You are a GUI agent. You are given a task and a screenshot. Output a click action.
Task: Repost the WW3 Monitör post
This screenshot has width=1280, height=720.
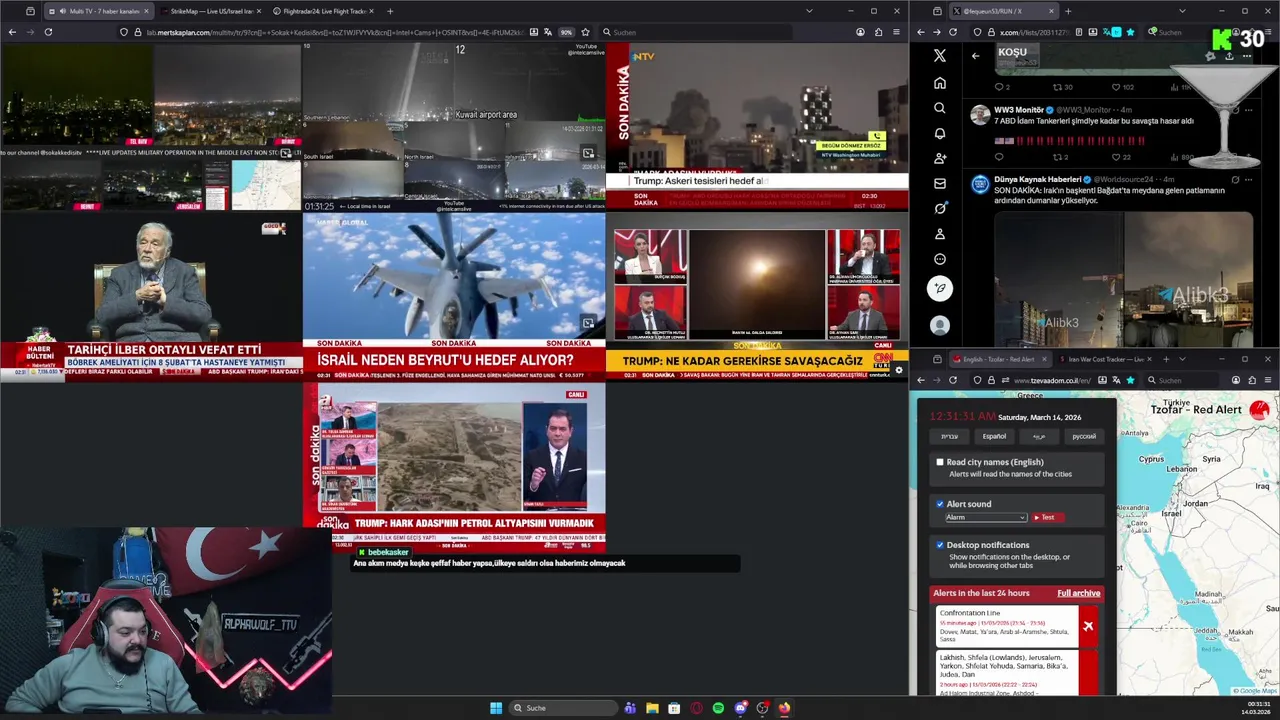[1056, 157]
